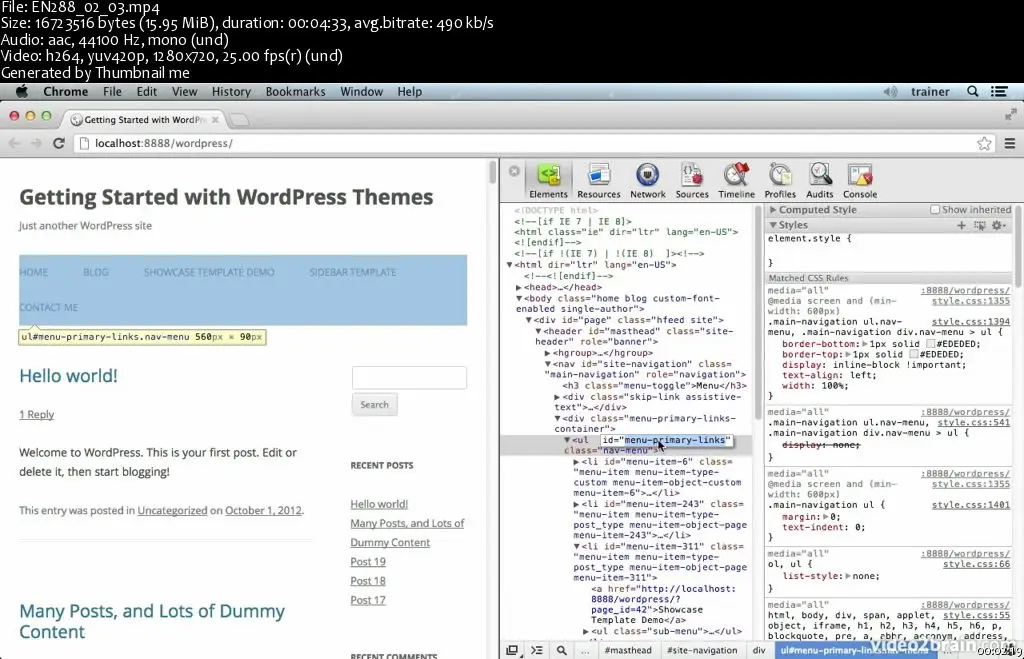Show the console drawer icon in status bar
1024x659 pixels.
click(537, 651)
